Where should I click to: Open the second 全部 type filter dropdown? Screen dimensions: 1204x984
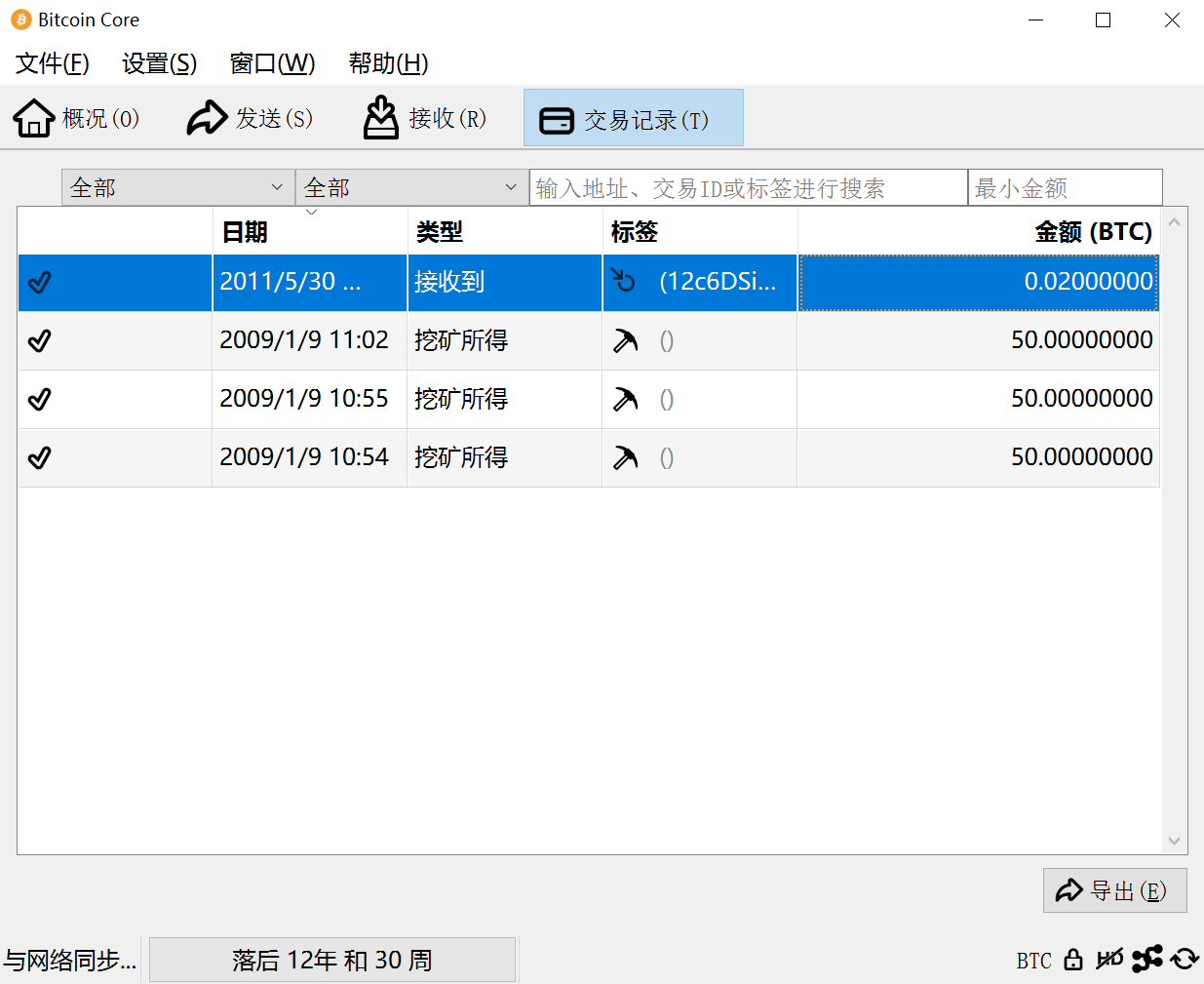click(411, 187)
